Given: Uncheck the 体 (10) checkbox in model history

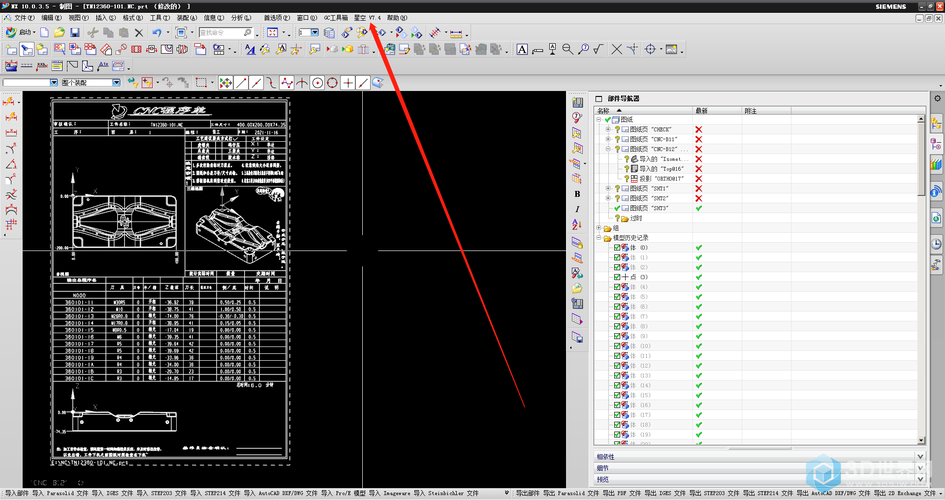Looking at the screenshot, I should 617,346.
